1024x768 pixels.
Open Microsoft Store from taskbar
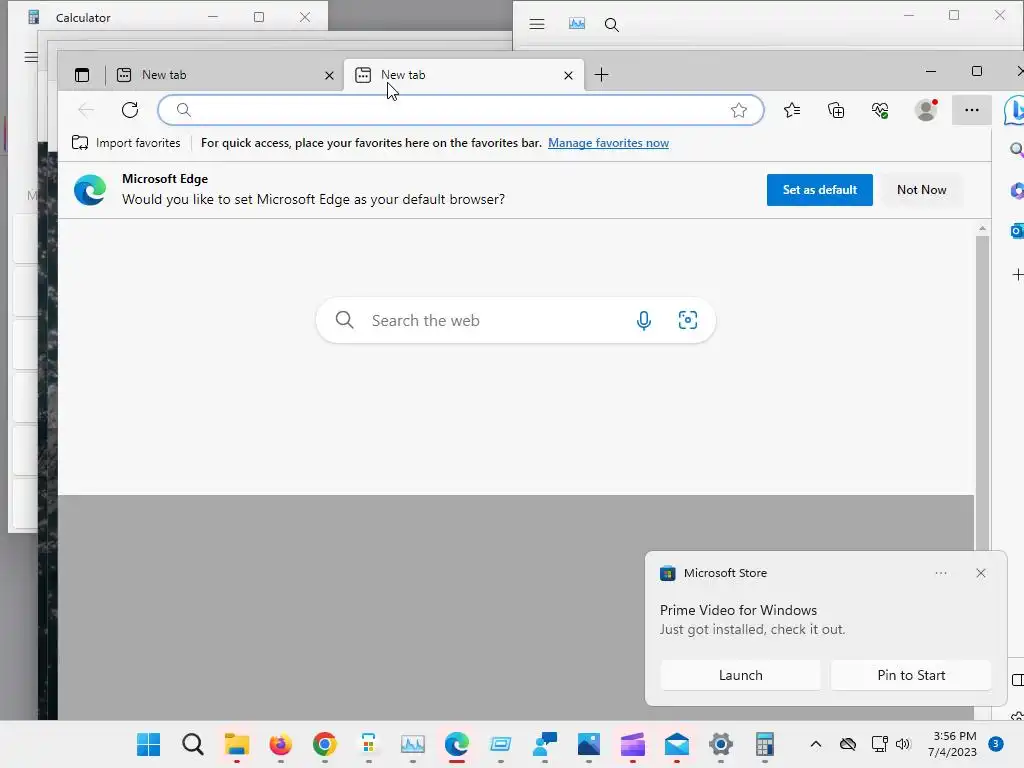tap(368, 744)
